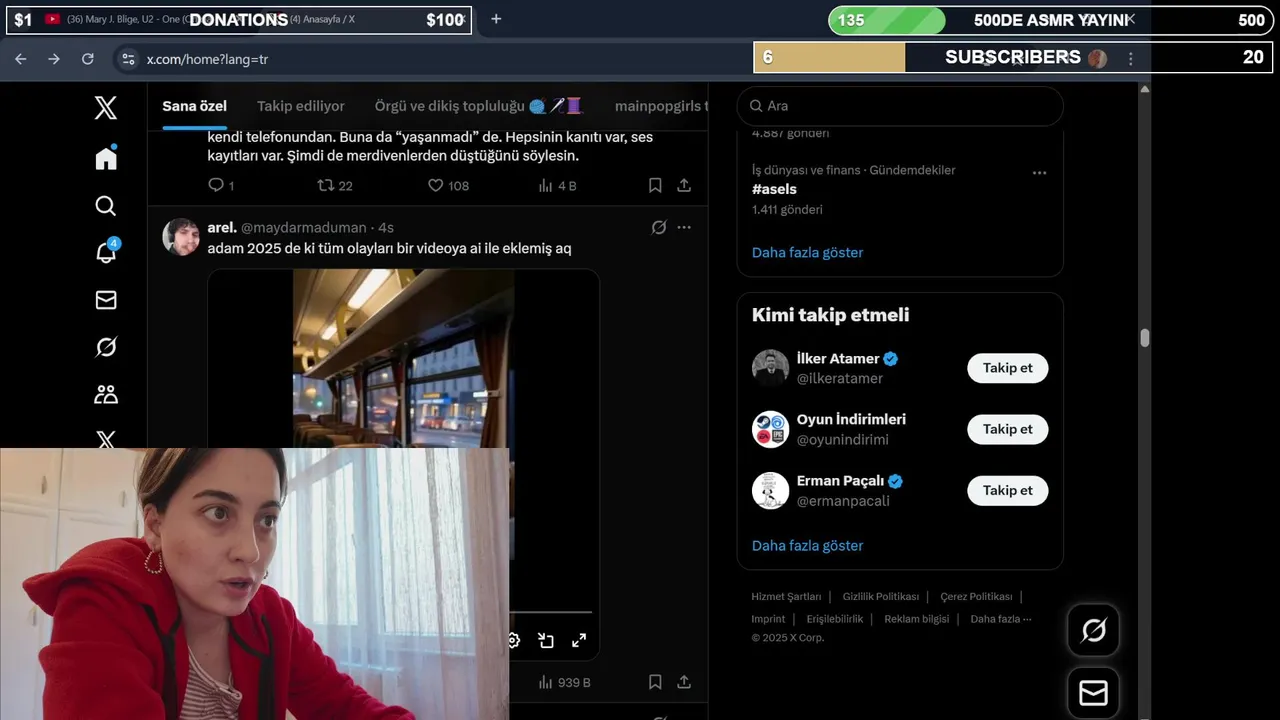Show more suggestions under Kimi takip etmeli
The image size is (1280, 720).
(x=808, y=546)
